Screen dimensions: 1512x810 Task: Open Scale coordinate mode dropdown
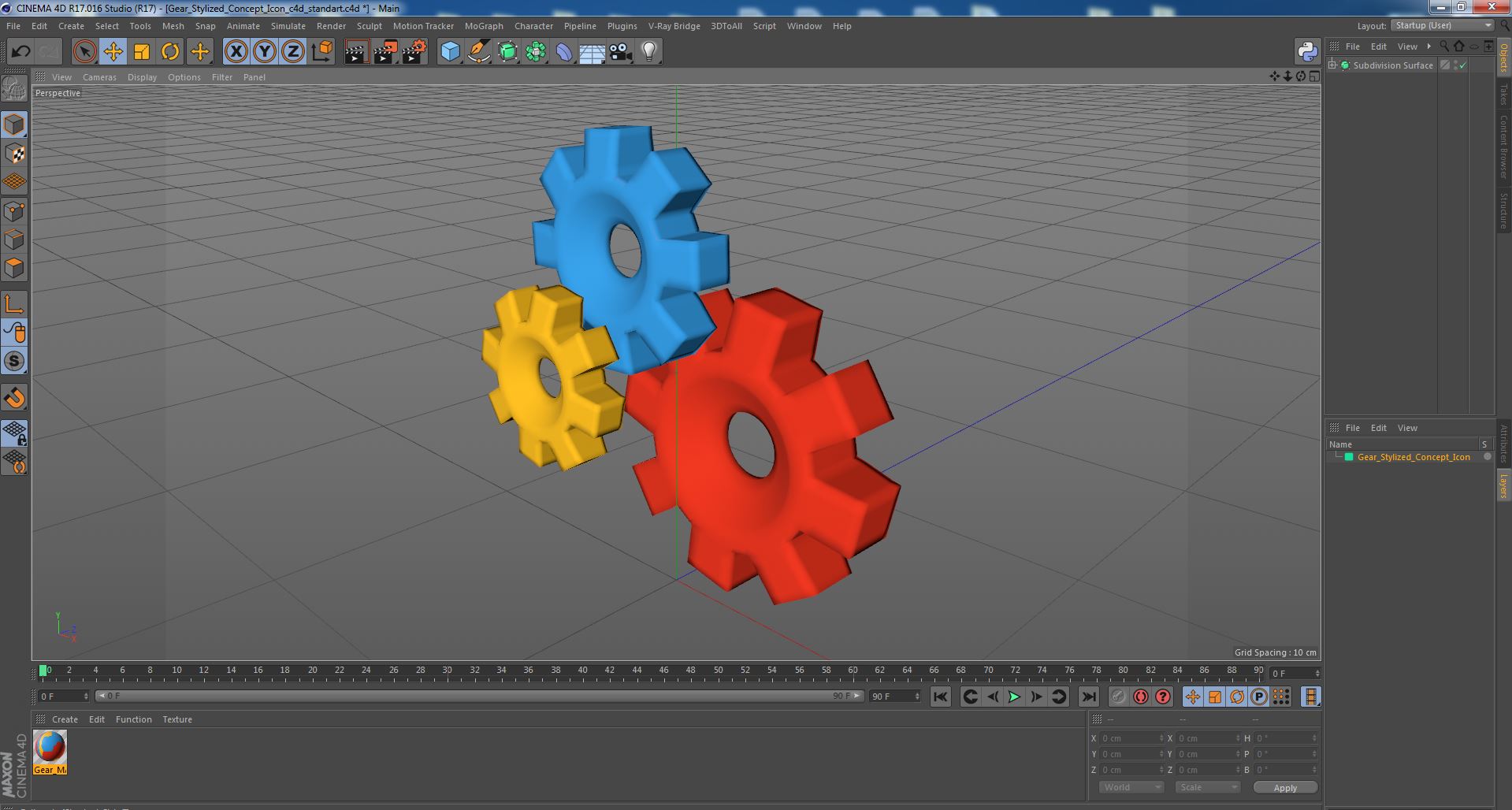coord(1207,787)
